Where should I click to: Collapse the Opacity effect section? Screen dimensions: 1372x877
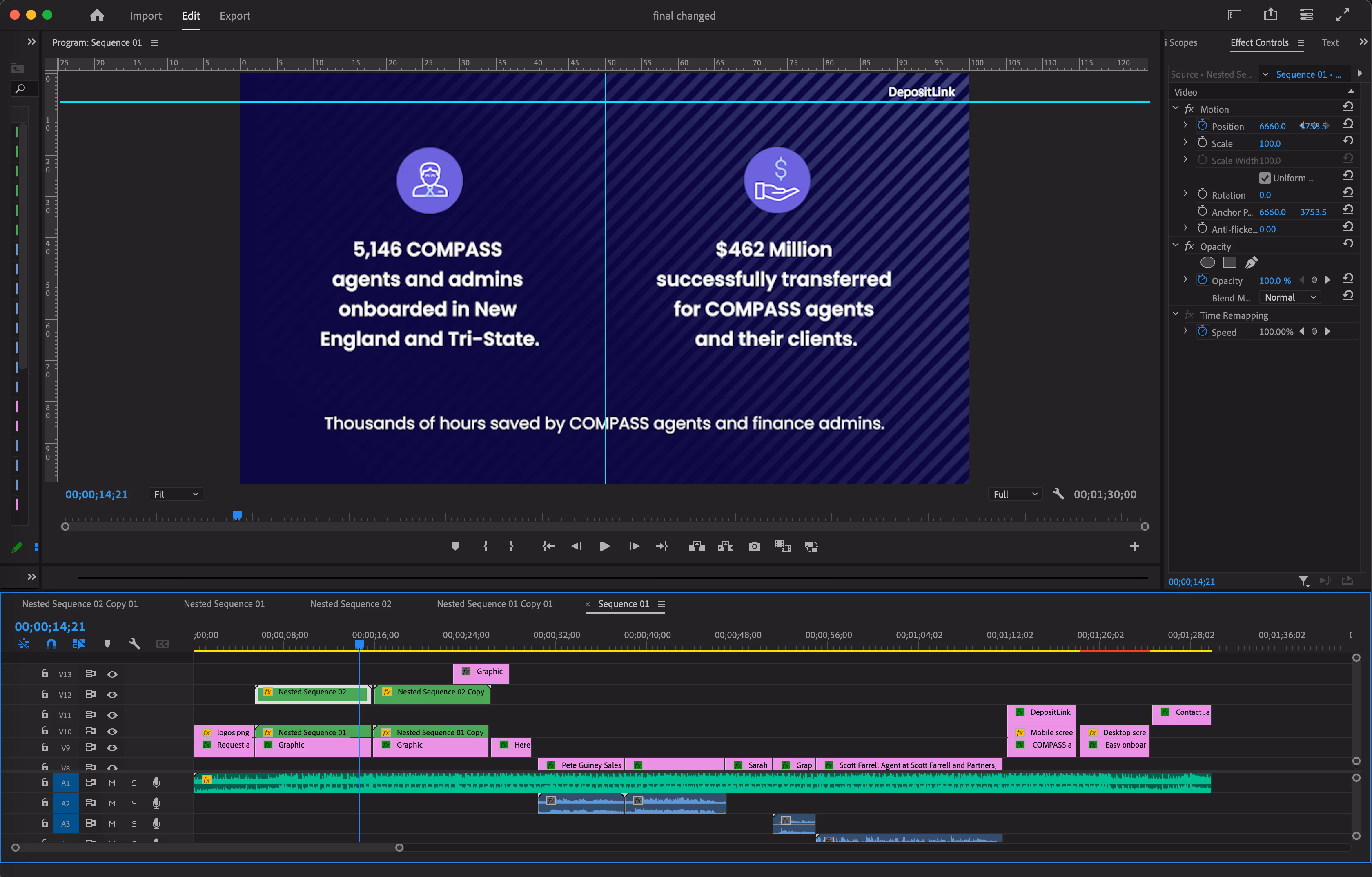[1176, 245]
